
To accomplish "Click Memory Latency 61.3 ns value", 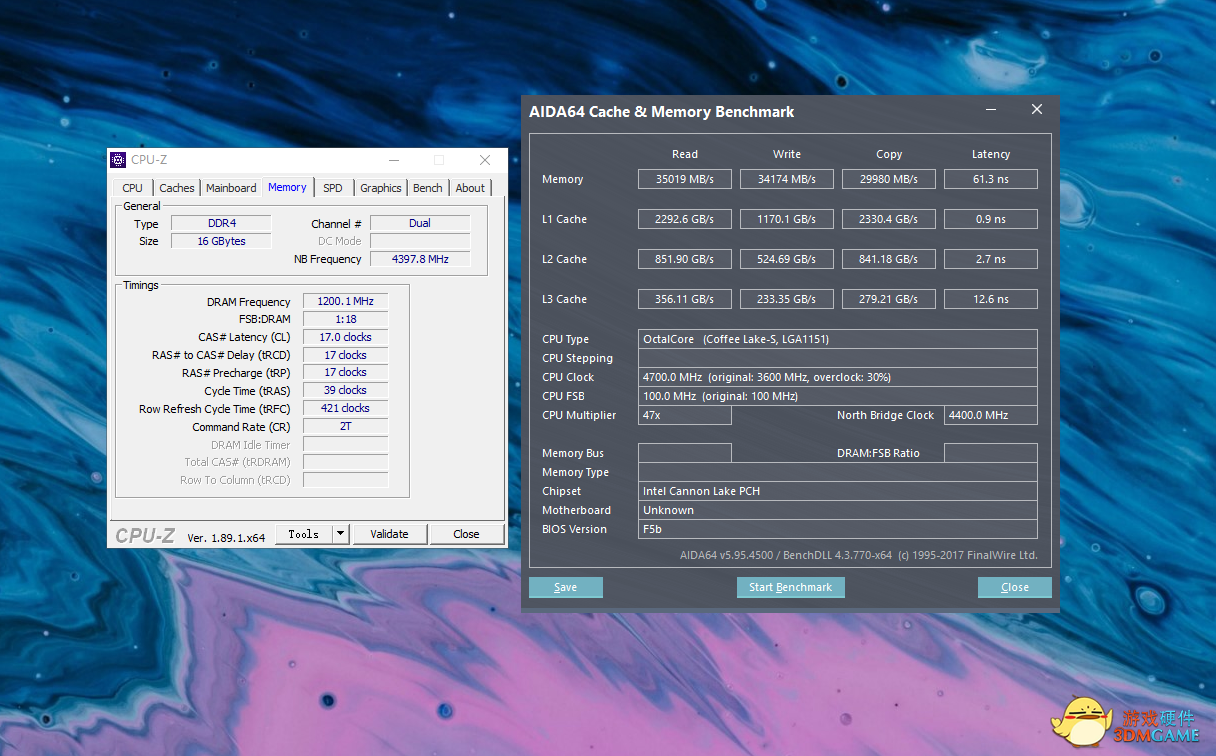I will 991,179.
